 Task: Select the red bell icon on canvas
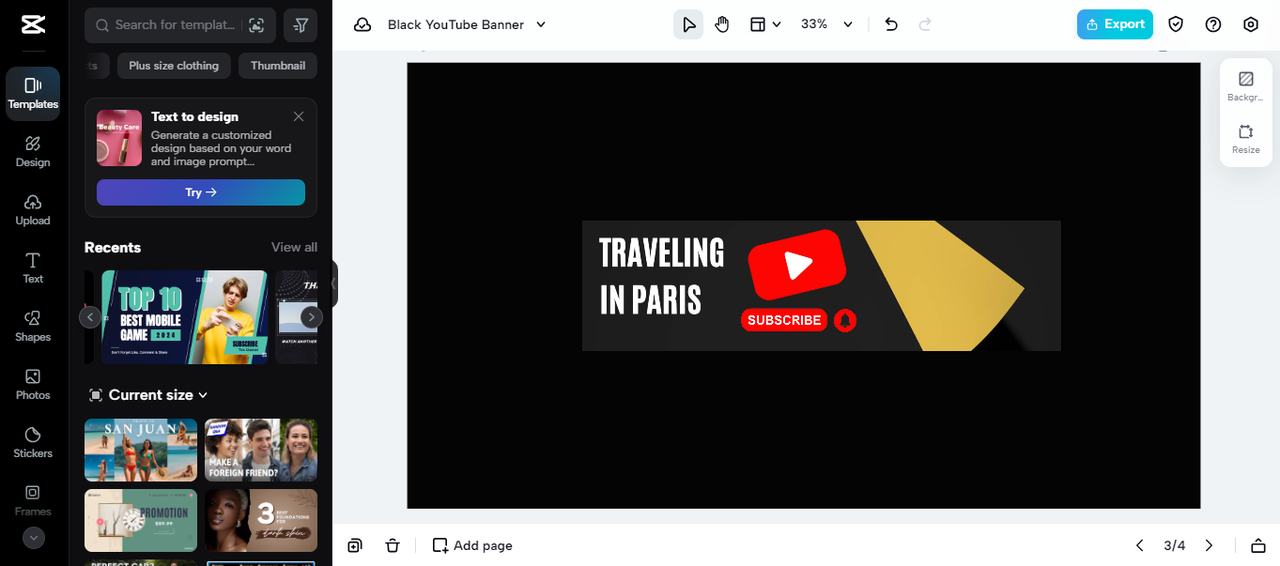point(845,320)
